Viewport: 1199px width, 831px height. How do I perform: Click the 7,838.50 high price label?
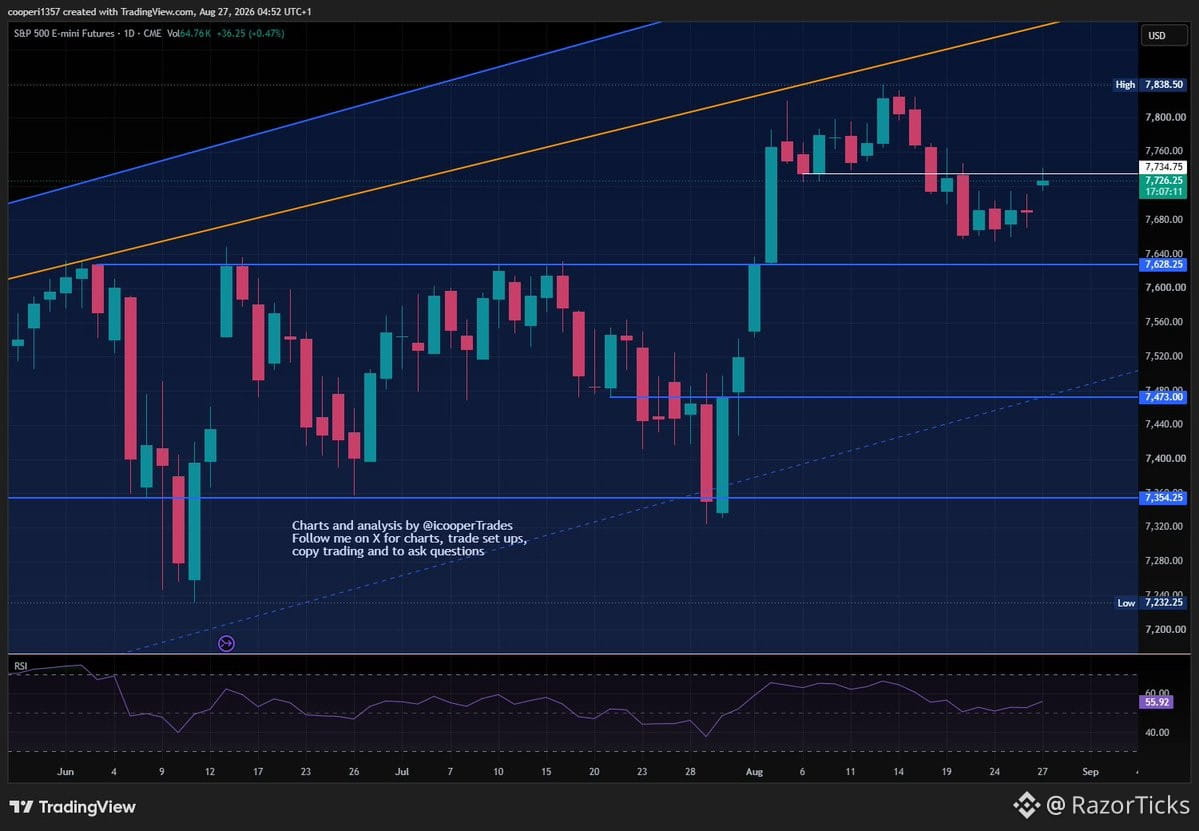[x=1164, y=85]
